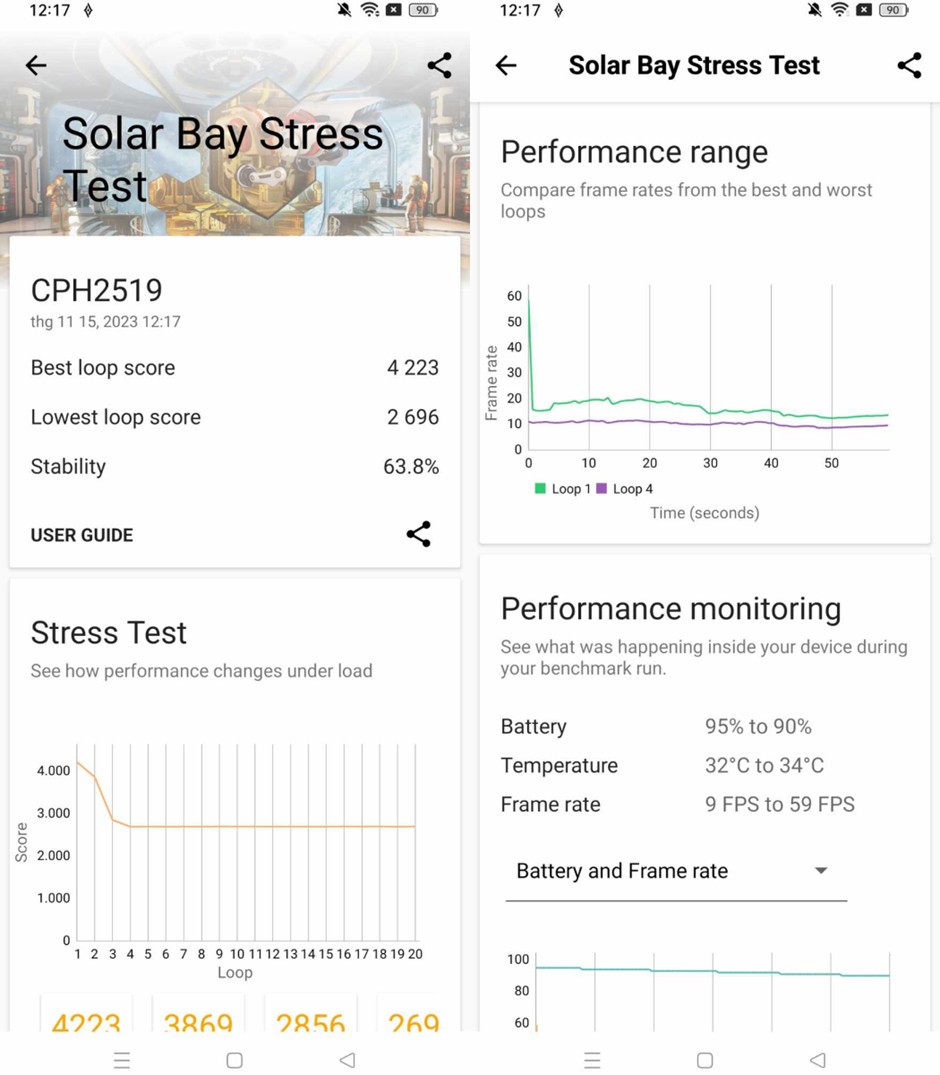Tap left screen home square nav icon
This screenshot has width=940, height=1075.
(234, 1060)
